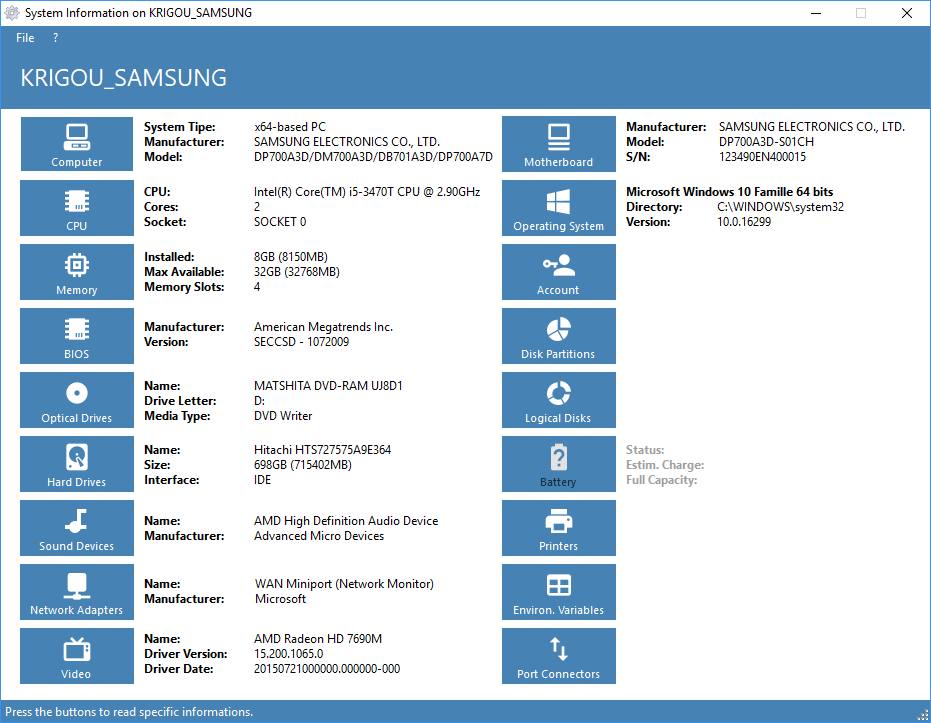Open the CPU details tile
The width and height of the screenshot is (931, 723).
tap(77, 208)
